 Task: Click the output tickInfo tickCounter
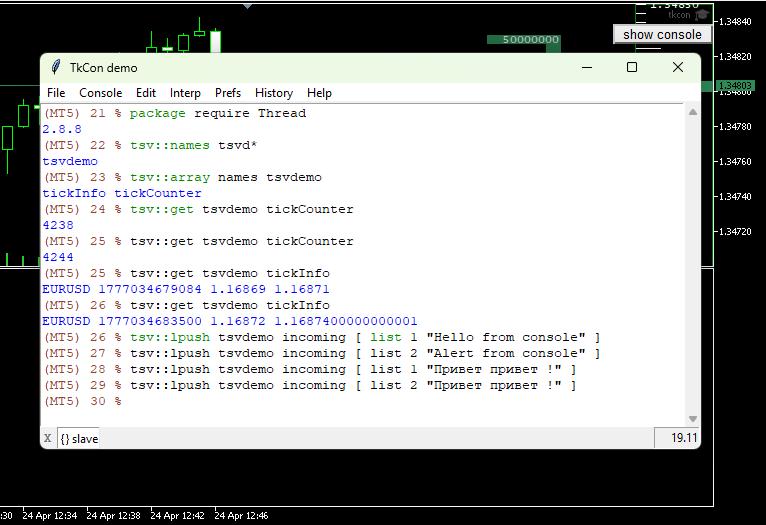122,193
